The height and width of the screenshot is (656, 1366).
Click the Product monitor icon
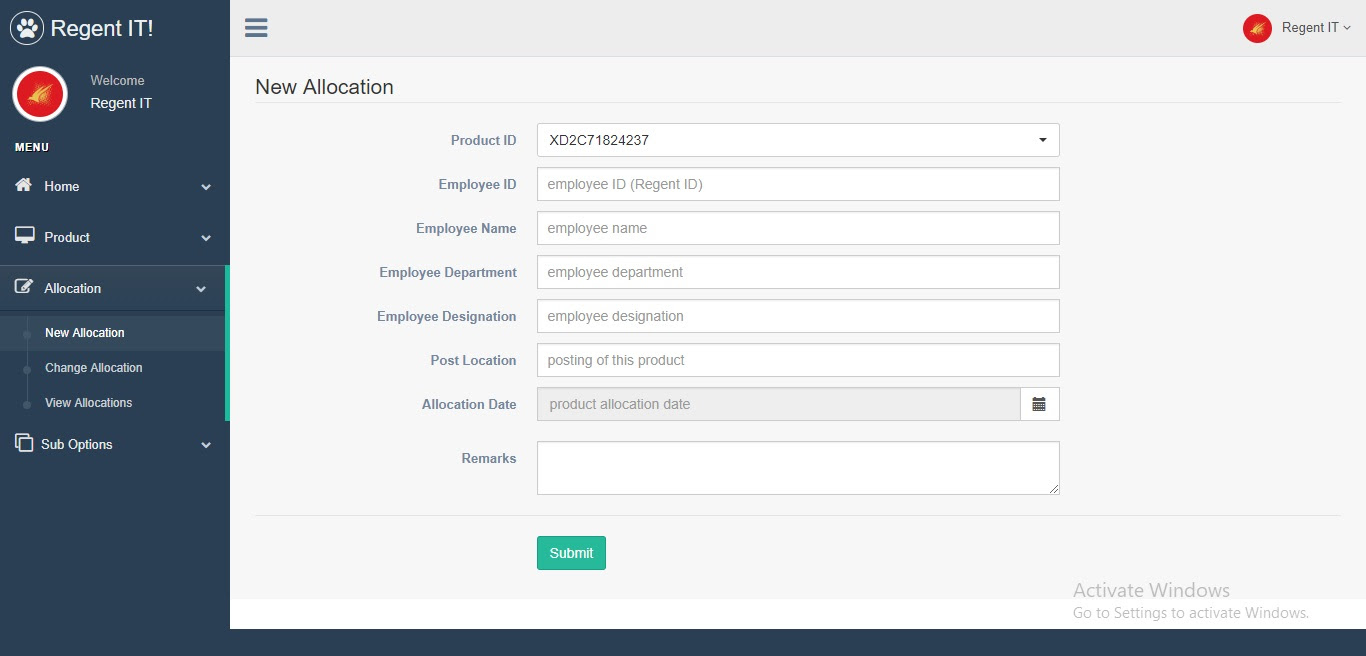[24, 236]
